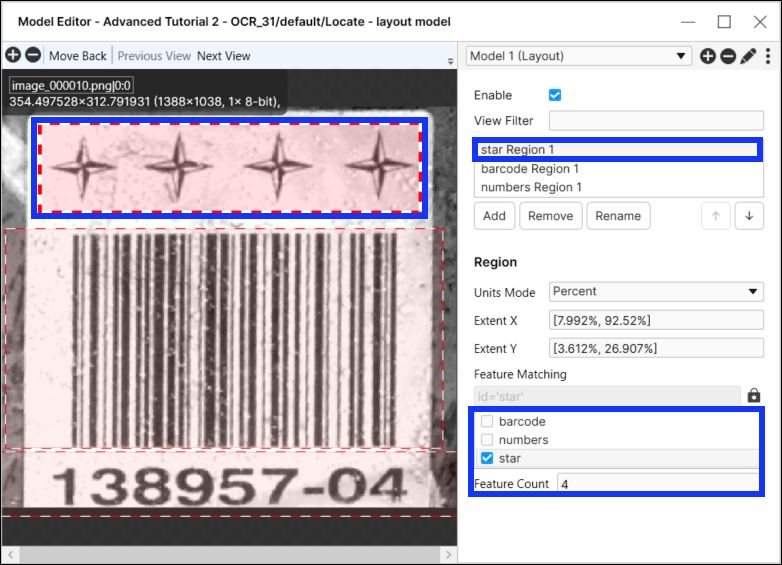The height and width of the screenshot is (565, 782).
Task: Rename the model using the pencil icon
Action: pos(748,56)
